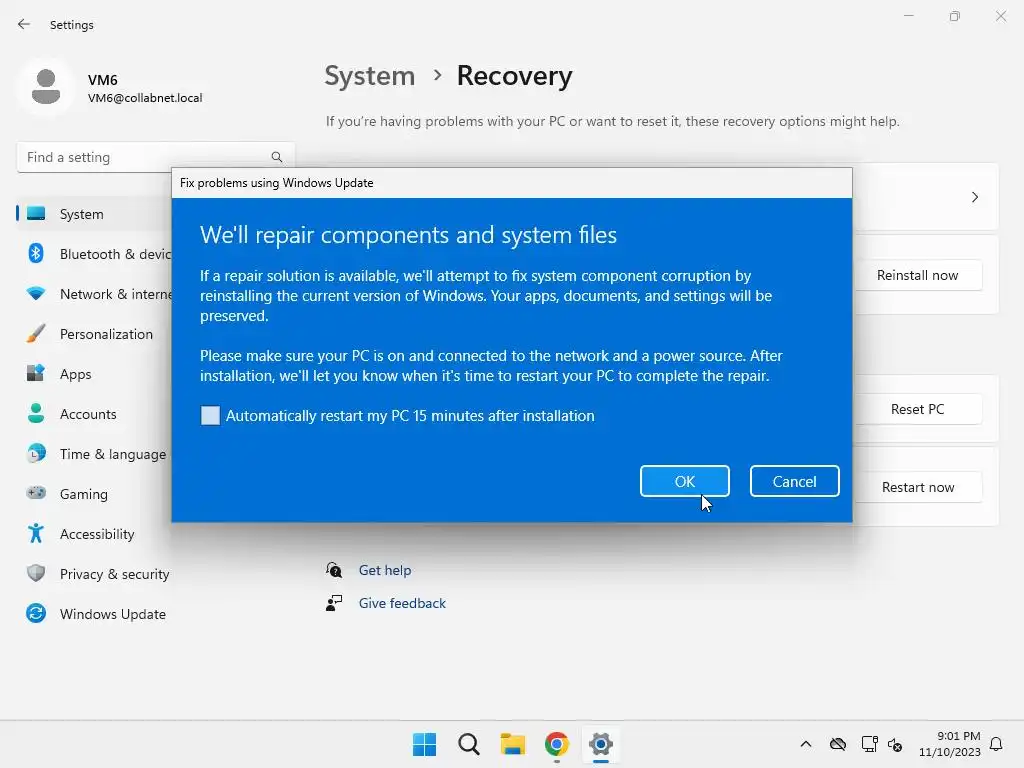Show hidden icons in system tray

tap(806, 744)
